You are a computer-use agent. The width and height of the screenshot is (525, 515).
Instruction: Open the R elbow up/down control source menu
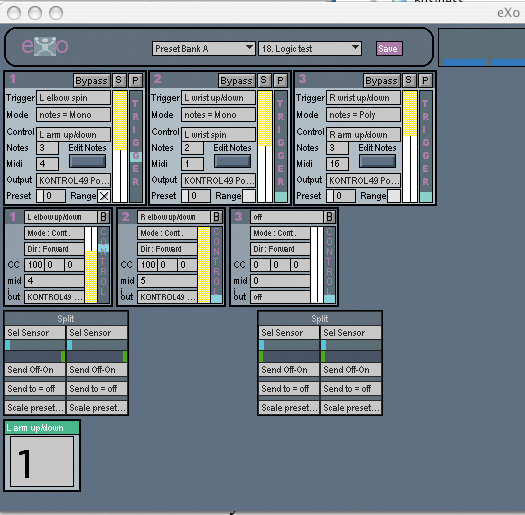coord(173,217)
